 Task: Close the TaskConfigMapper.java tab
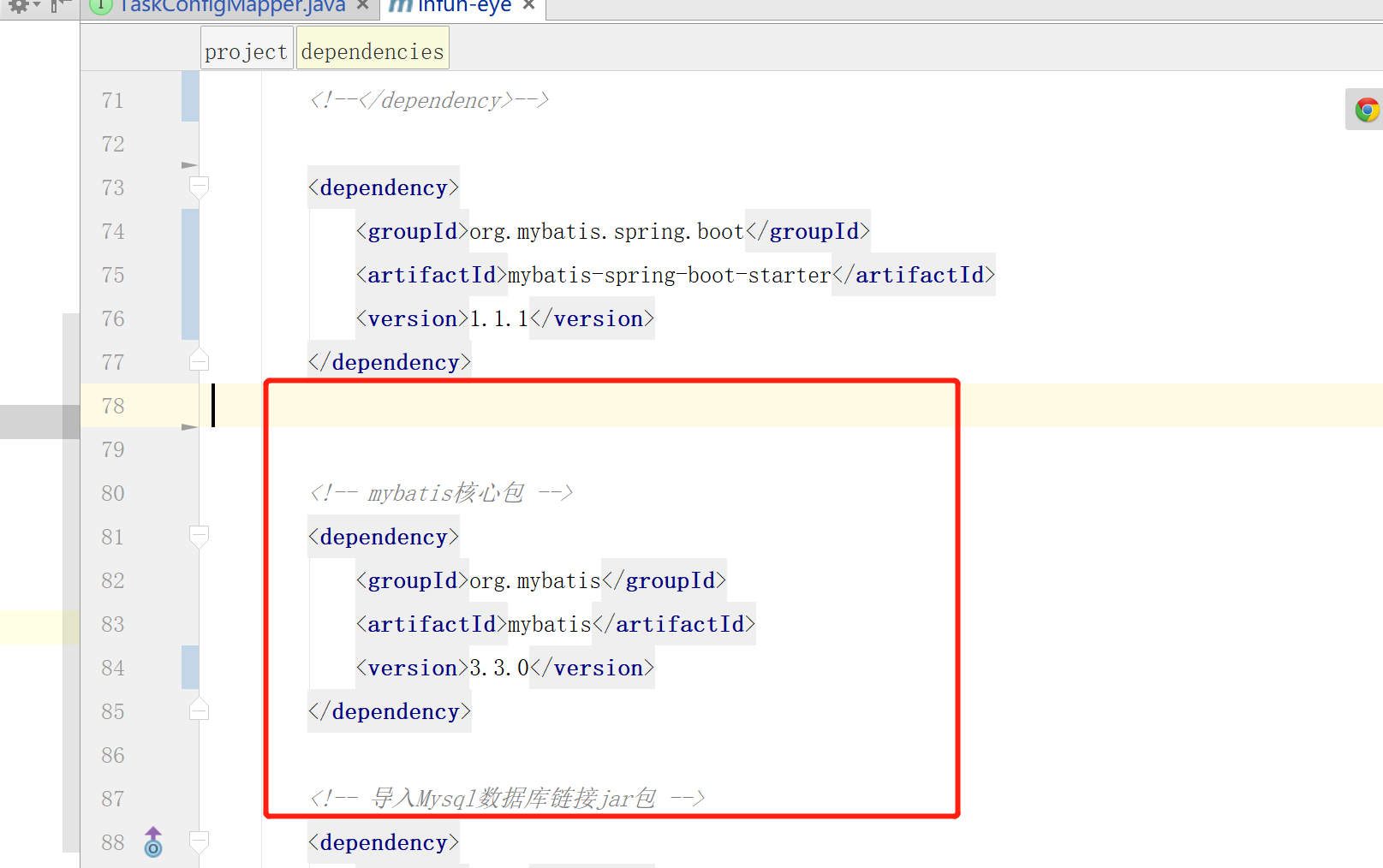(362, 5)
